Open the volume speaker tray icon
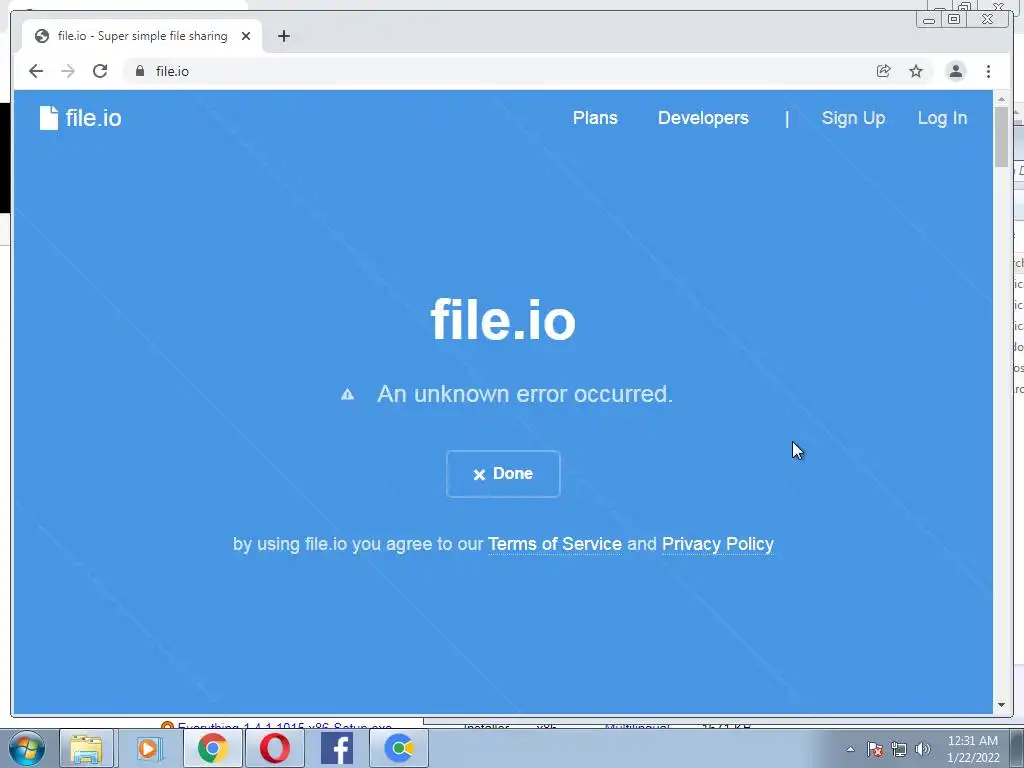This screenshot has width=1024, height=768. tap(922, 749)
